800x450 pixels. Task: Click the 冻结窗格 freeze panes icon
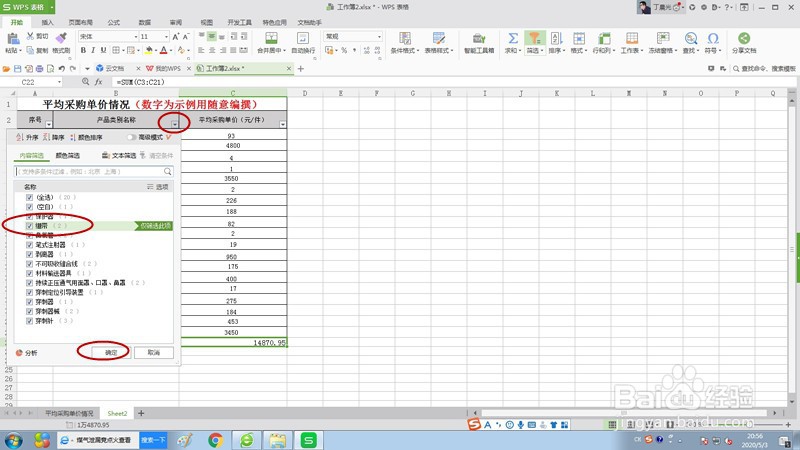tap(663, 38)
